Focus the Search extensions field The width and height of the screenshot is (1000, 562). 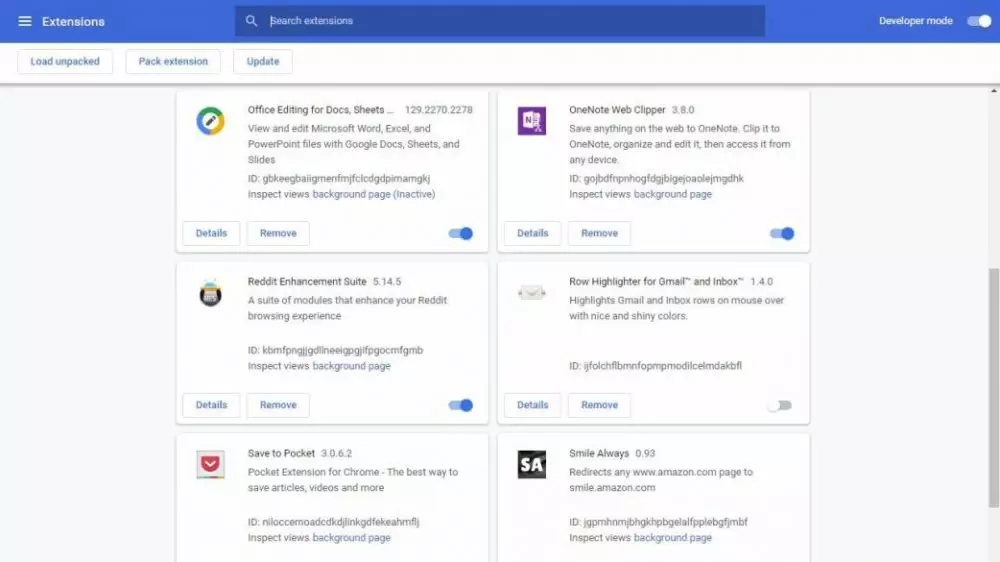[500, 21]
